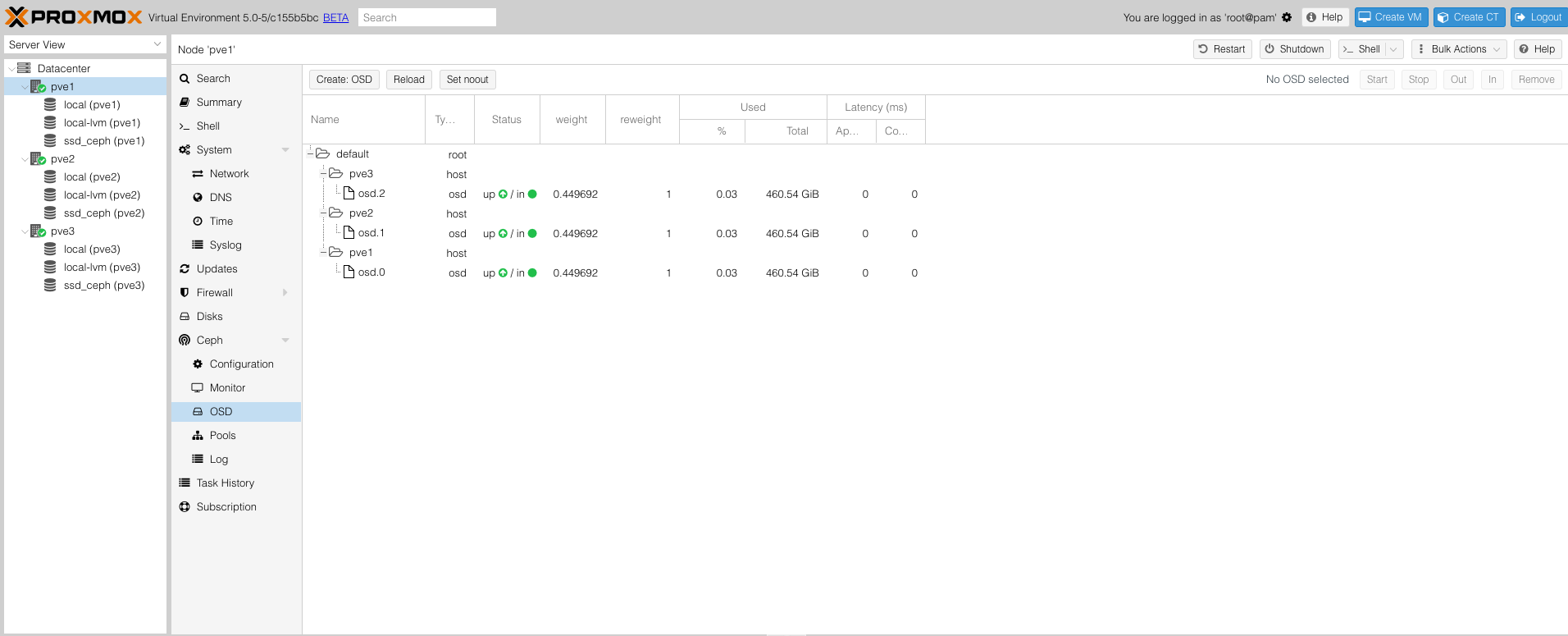Click the System gears icon
1568x636 pixels.
pyautogui.click(x=185, y=150)
